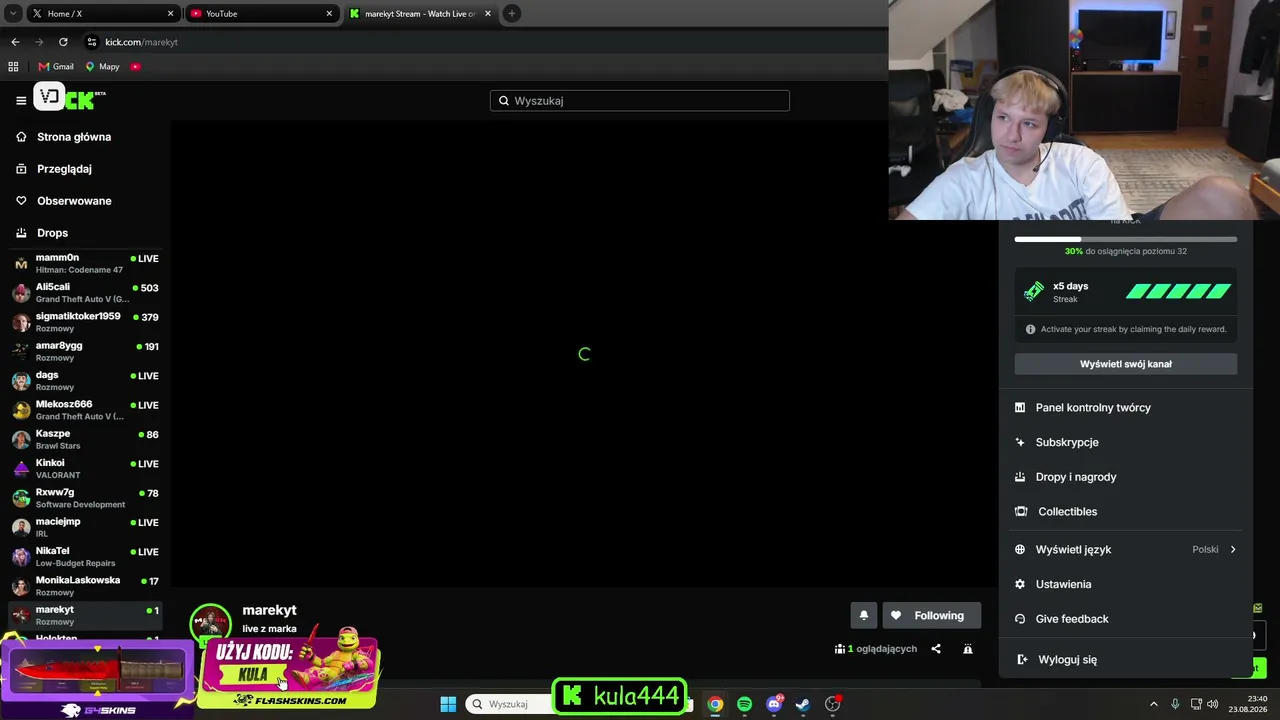The image size is (1280, 720).
Task: Open Steam from the taskbar
Action: pyautogui.click(x=803, y=704)
